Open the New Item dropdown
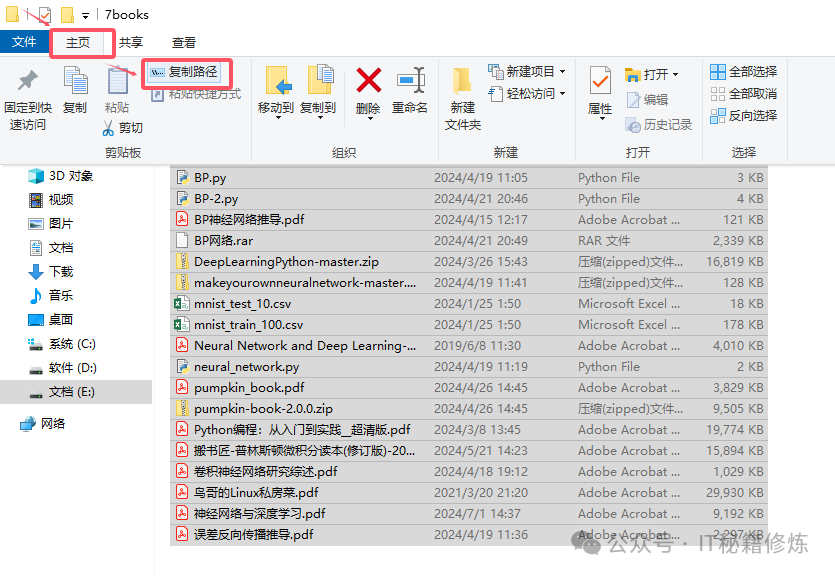The width and height of the screenshot is (835, 576). (528, 72)
